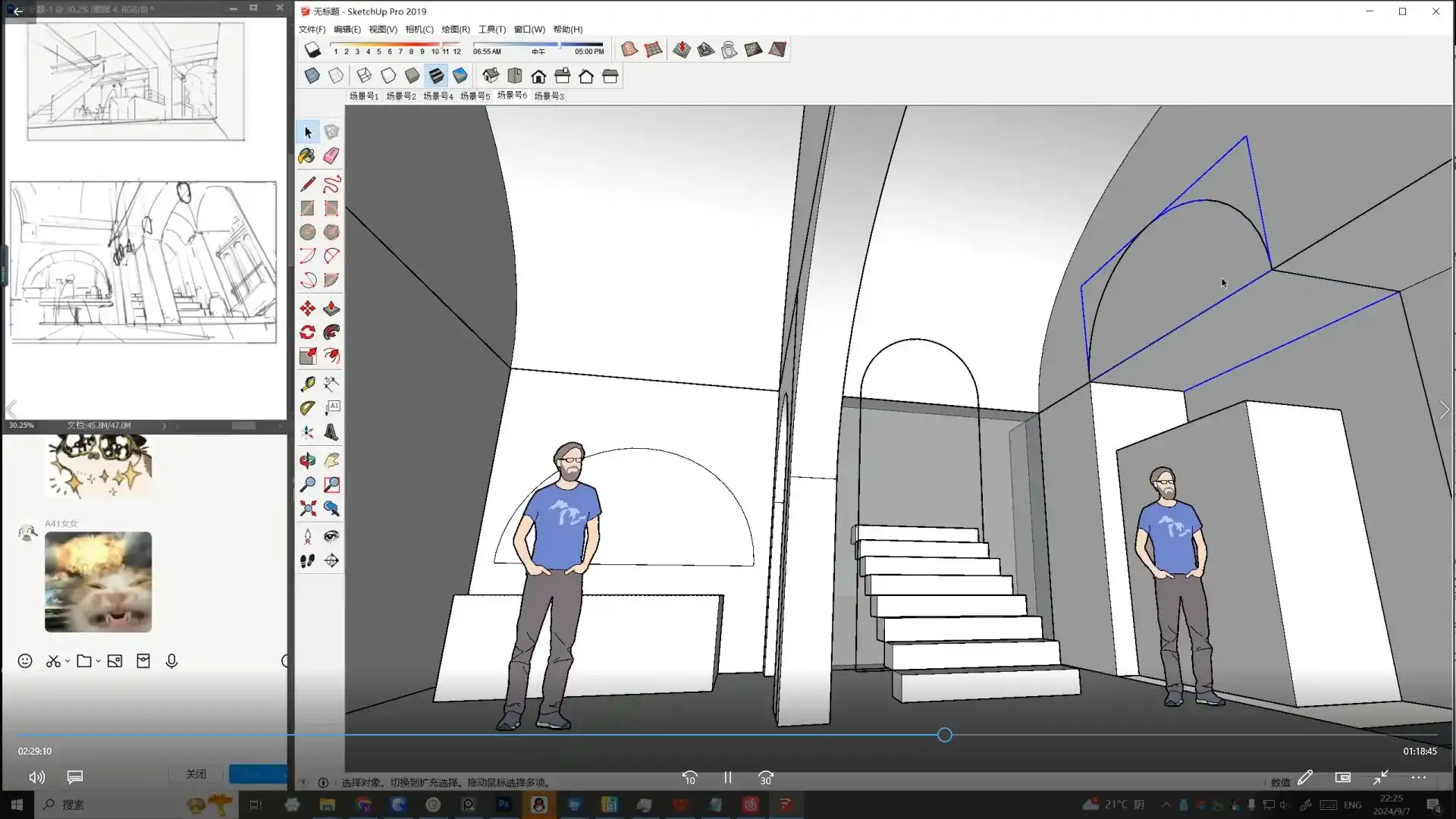
Task: Select the Move tool
Action: point(307,309)
